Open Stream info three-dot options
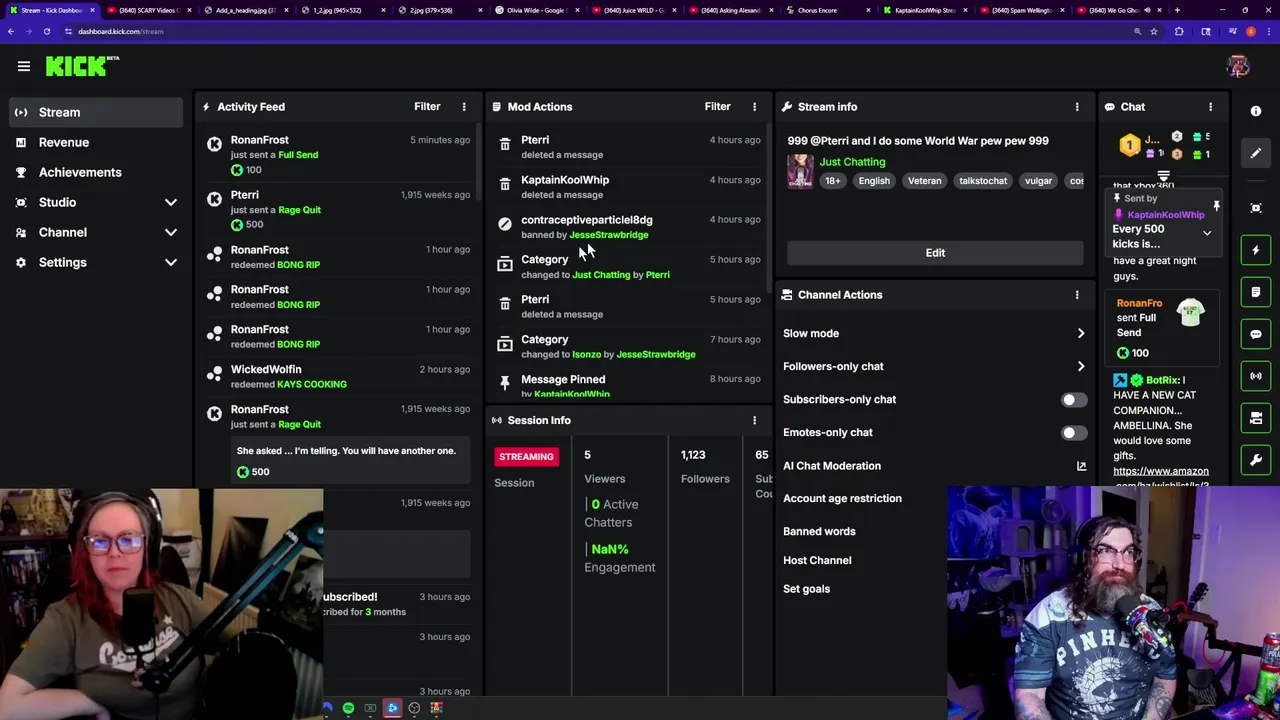The image size is (1280, 720). point(1077,106)
